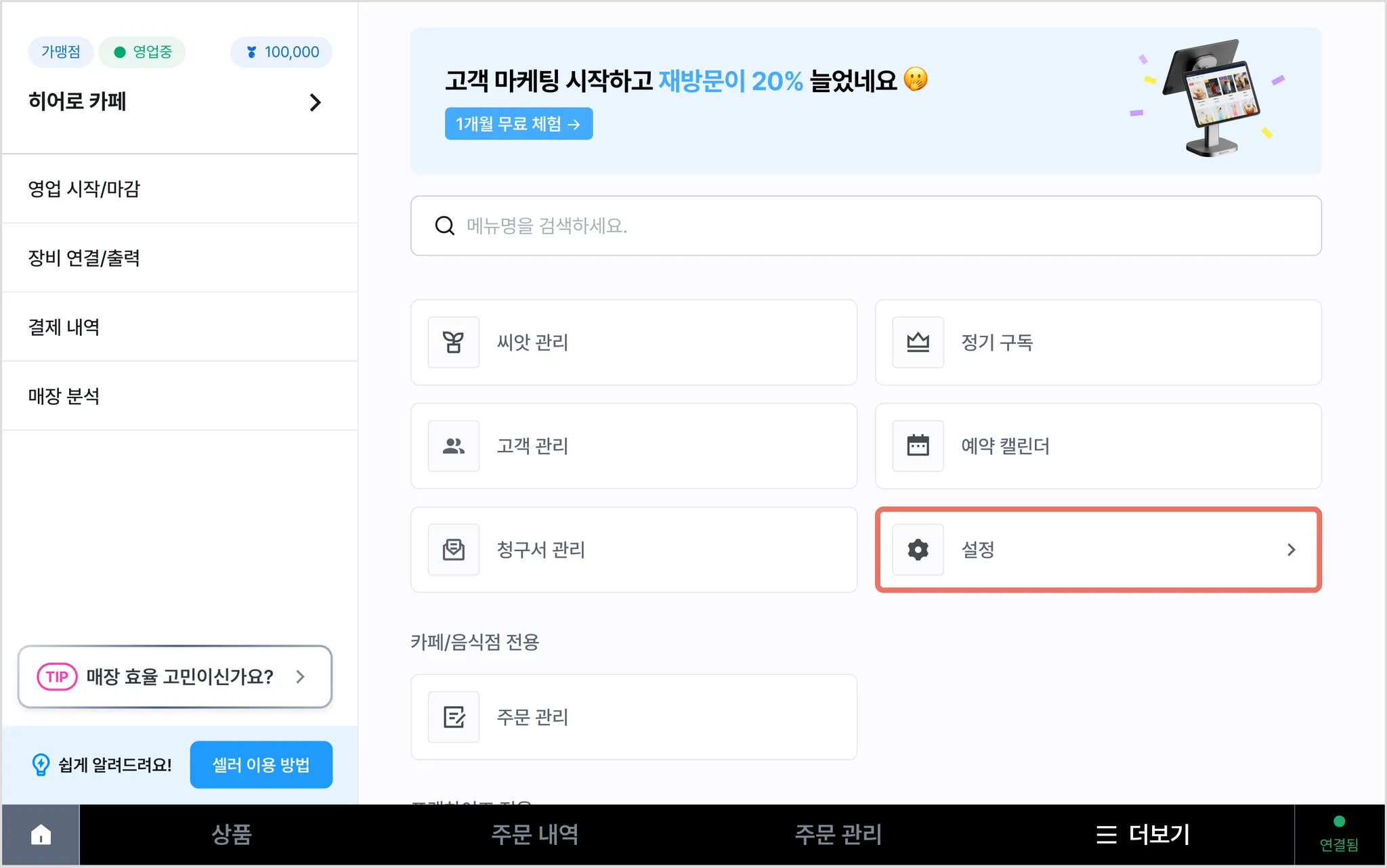Click the 1개월 무료 체험 button
The height and width of the screenshot is (868, 1387).
[518, 124]
